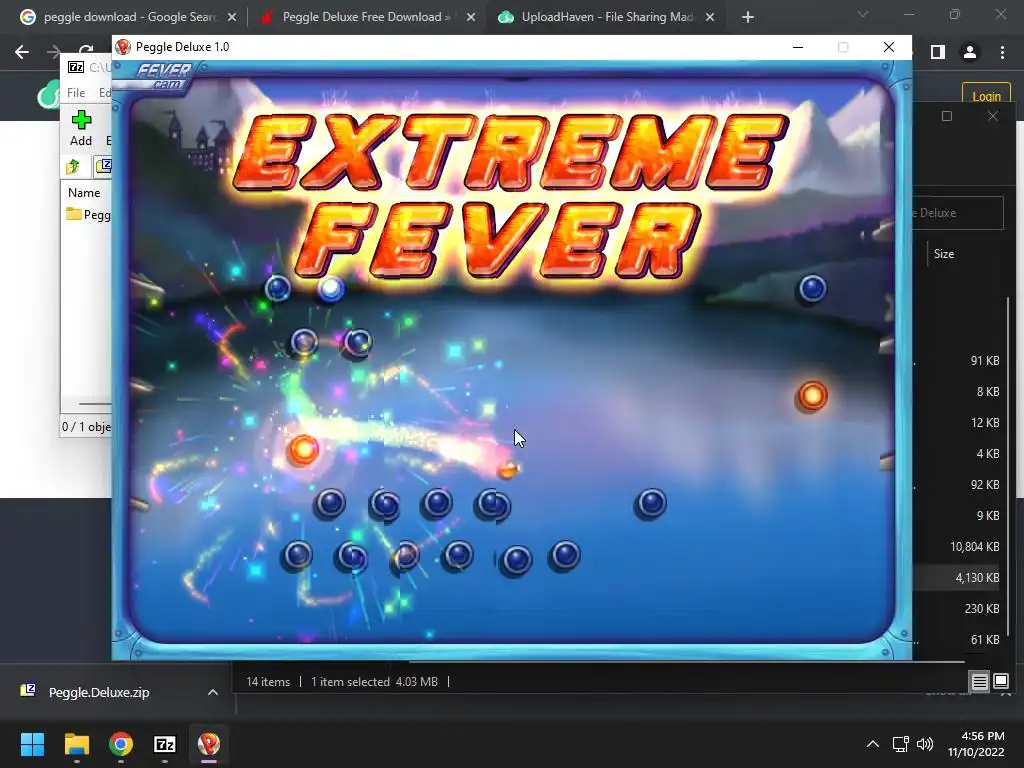Viewport: 1024px width, 768px height.
Task: Minimize the Peggle Deluxe window
Action: tap(798, 47)
